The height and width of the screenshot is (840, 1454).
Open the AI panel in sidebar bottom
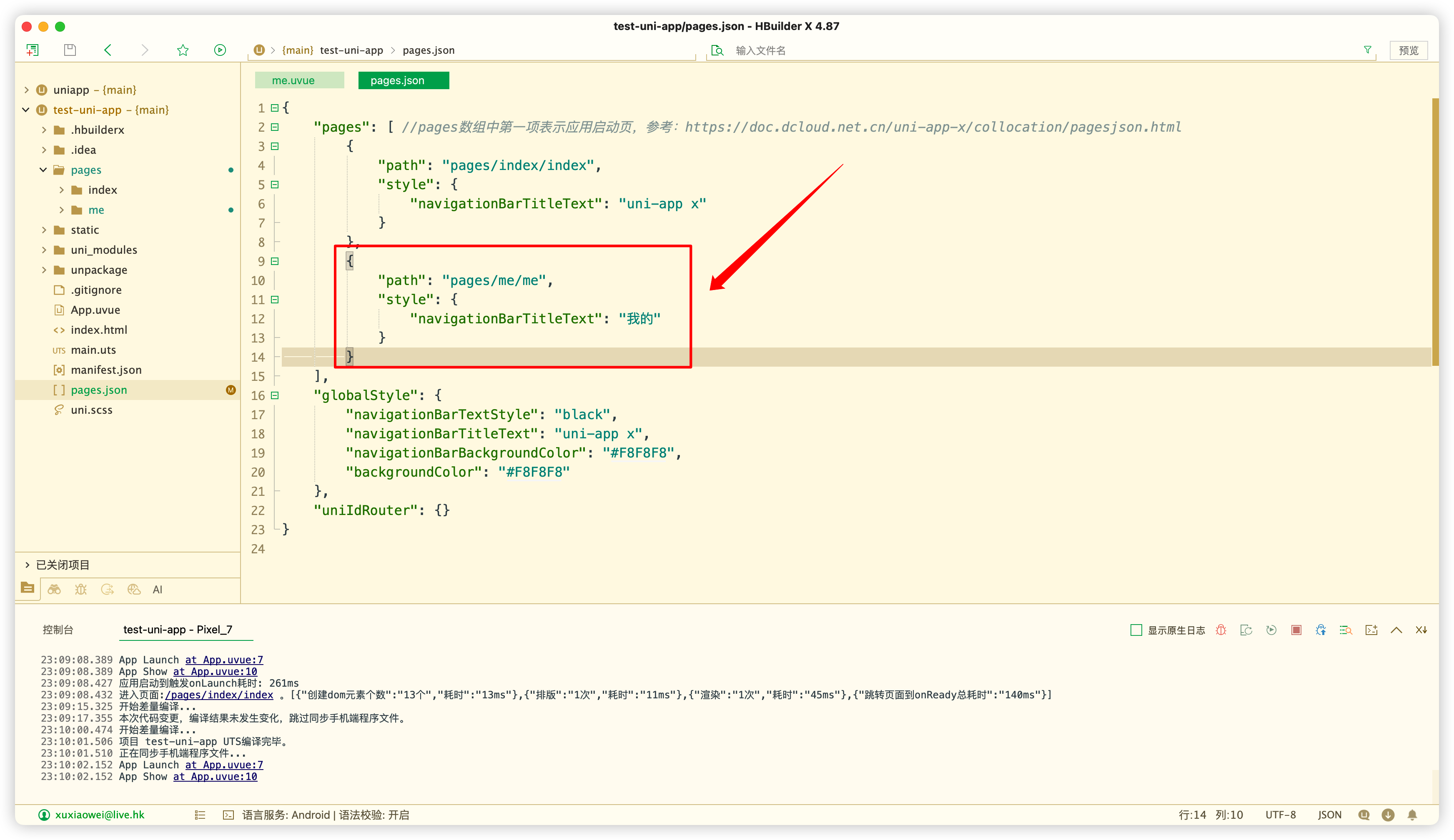point(158,589)
